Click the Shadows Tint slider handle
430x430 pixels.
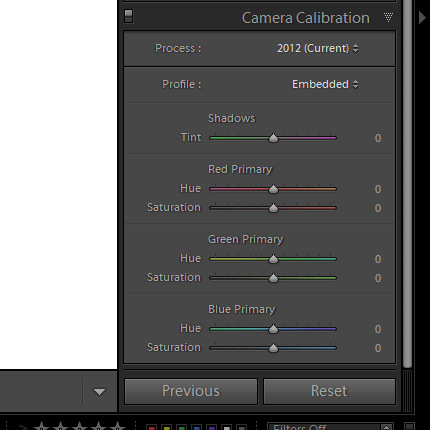(273, 138)
